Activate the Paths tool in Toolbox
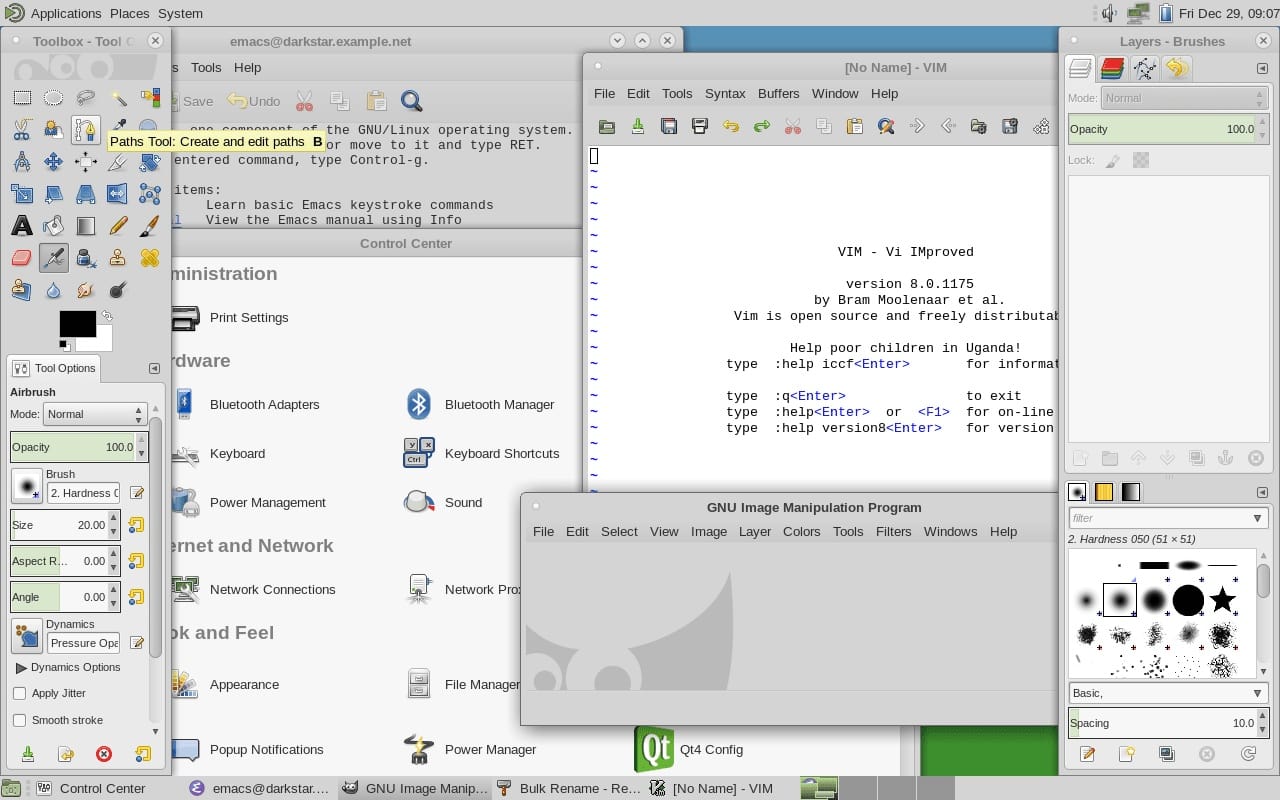 (86, 130)
